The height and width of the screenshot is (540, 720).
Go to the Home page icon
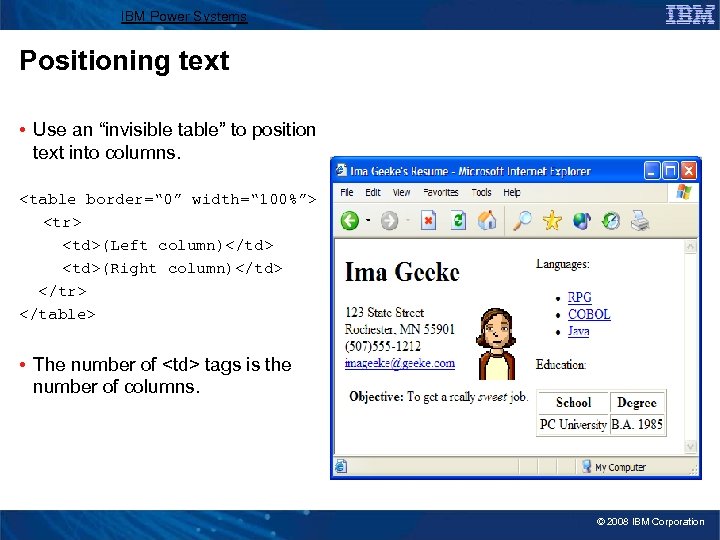(x=487, y=220)
